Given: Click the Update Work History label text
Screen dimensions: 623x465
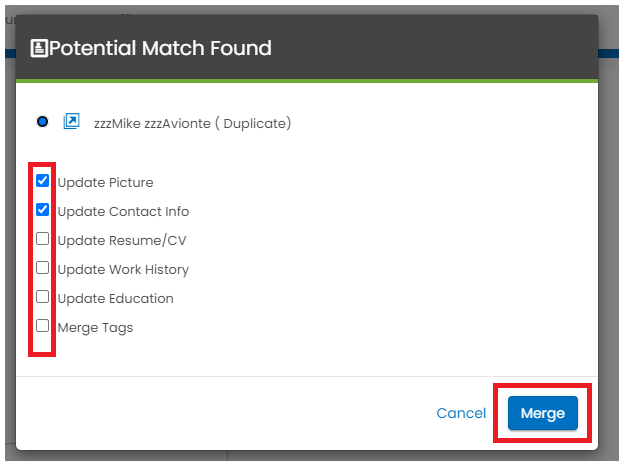Looking at the screenshot, I should (x=123, y=269).
